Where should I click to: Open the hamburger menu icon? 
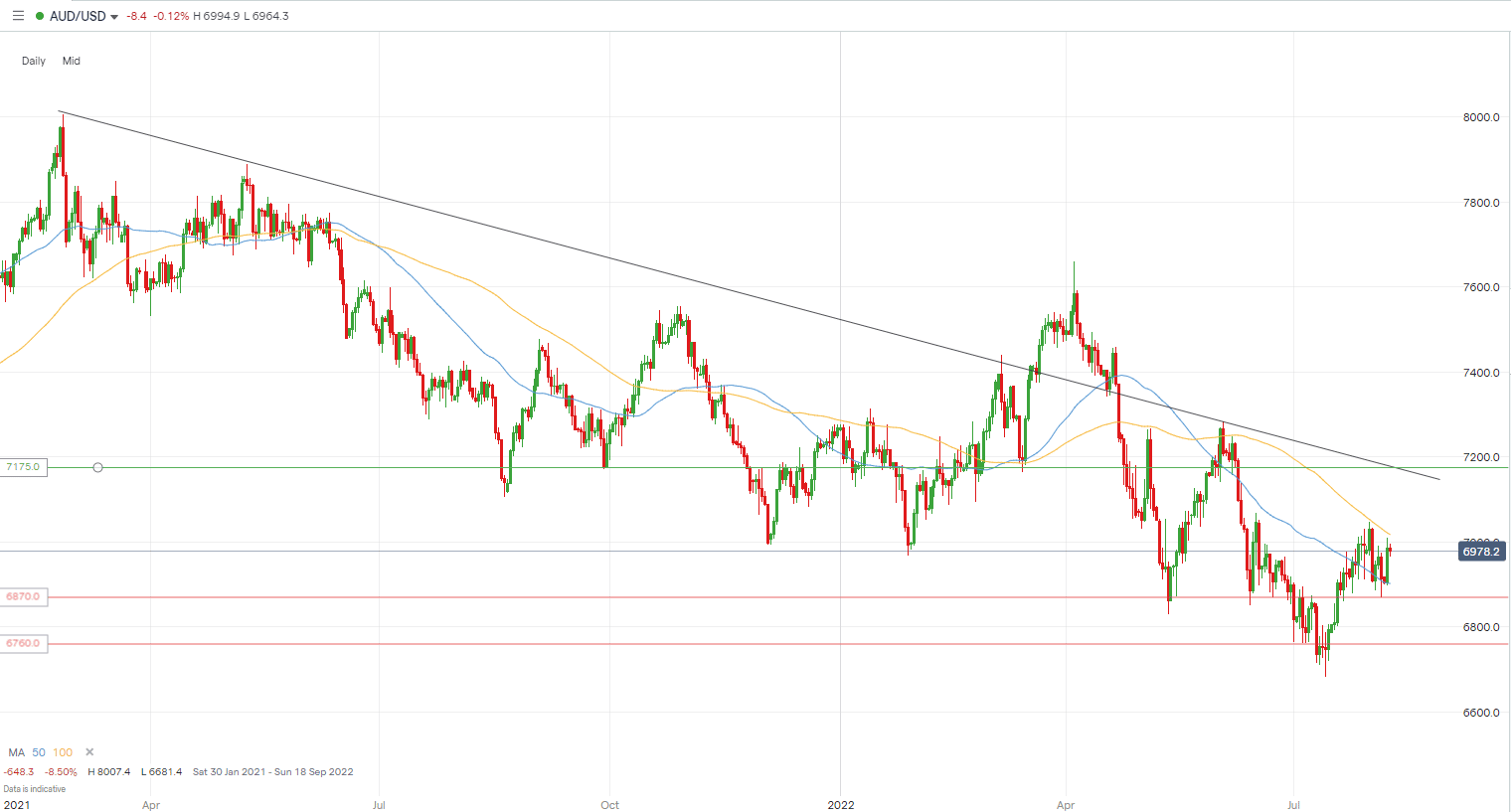coord(18,16)
